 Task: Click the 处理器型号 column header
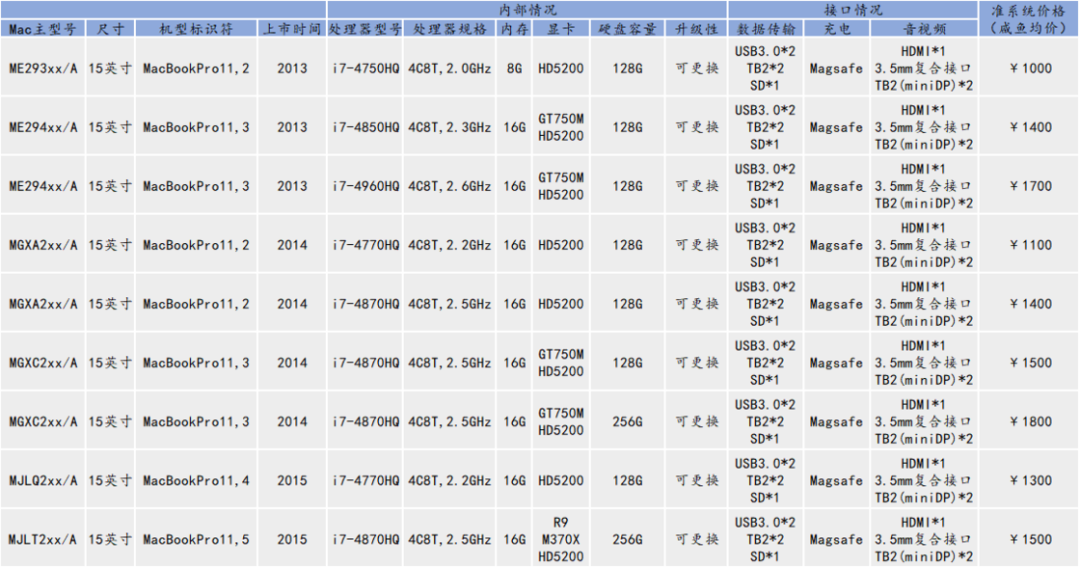point(365,29)
